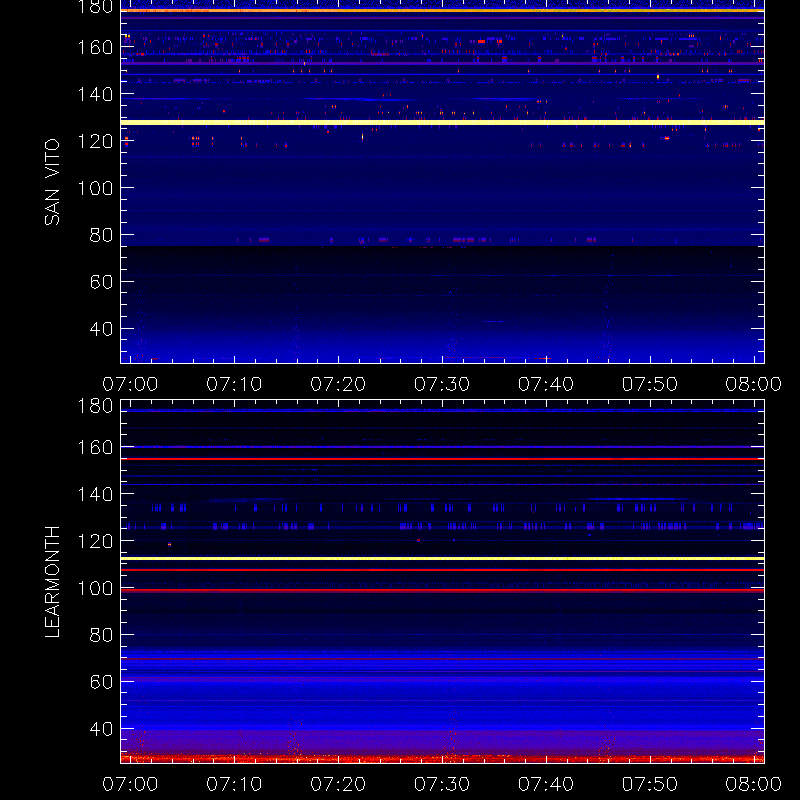Select the 160 frequency label on SAN VITO axis
Screen dimensions: 800x800
coord(95,47)
